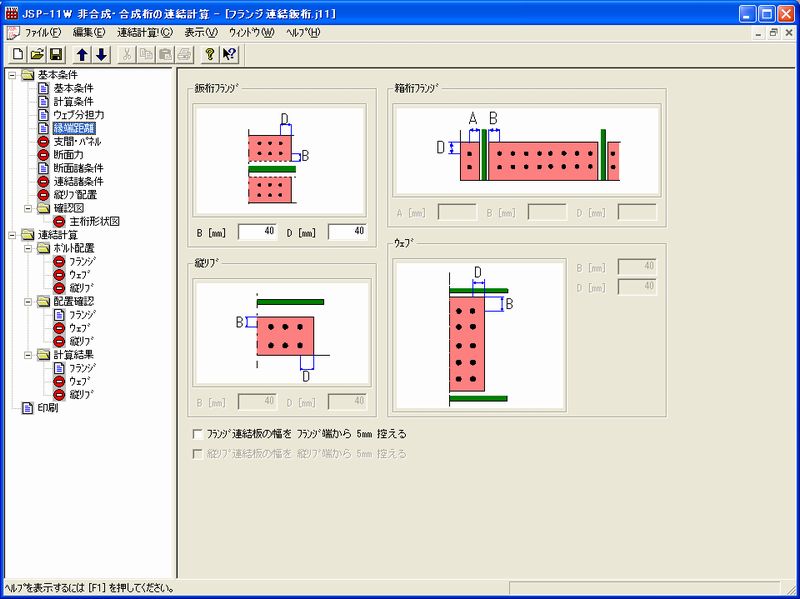Collapse the 連結計算 tree folder
This screenshot has width=800, height=599.
click(x=12, y=234)
